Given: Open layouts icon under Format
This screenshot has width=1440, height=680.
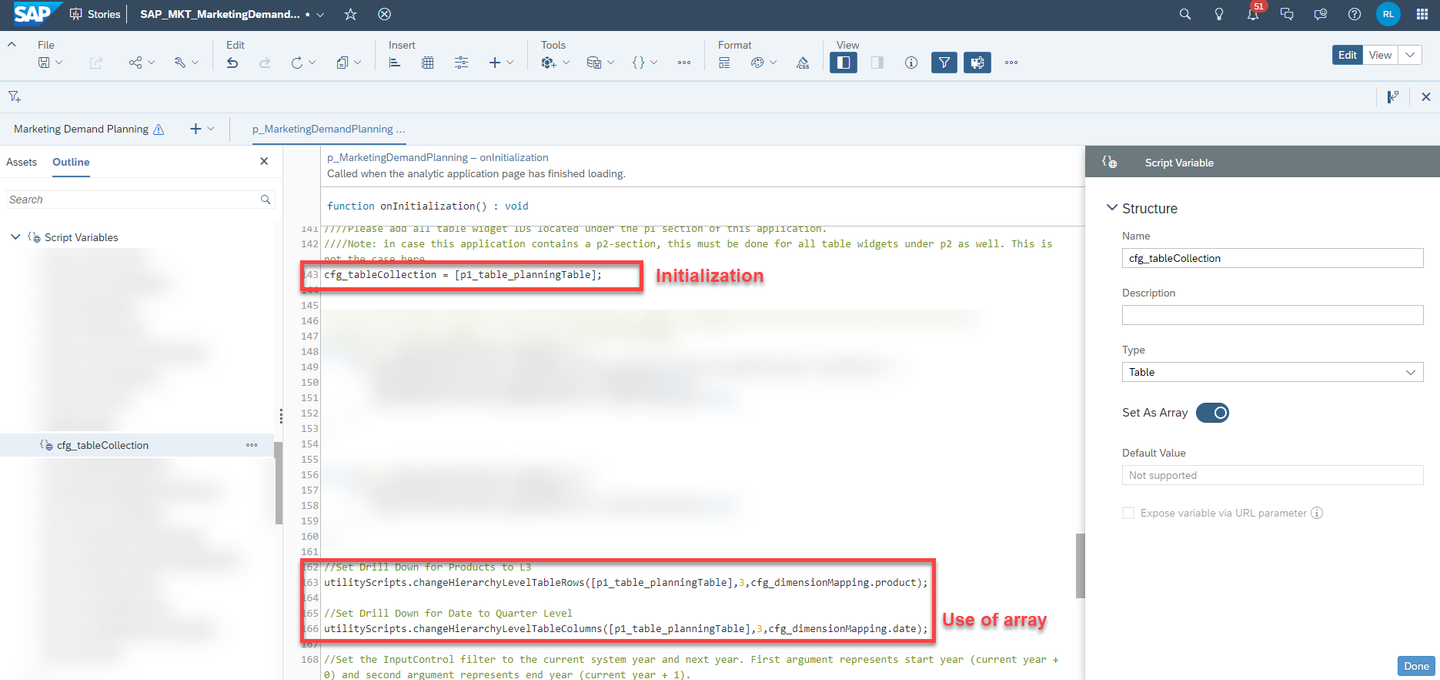Looking at the screenshot, I should click(724, 62).
